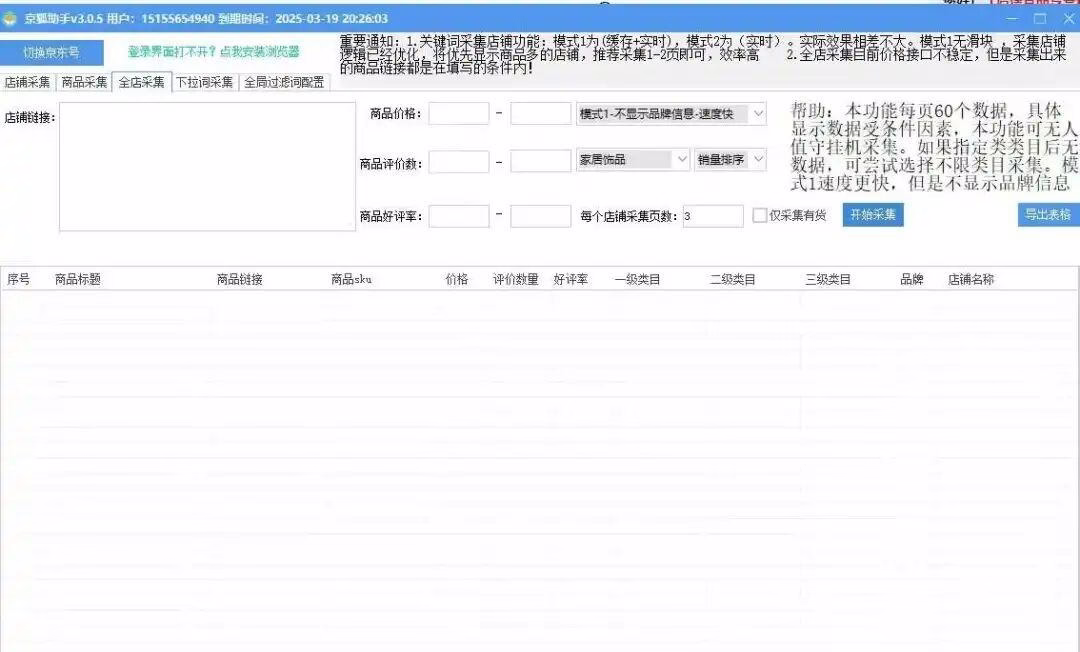Enable the 仅采集有货 checkbox

pos(760,215)
